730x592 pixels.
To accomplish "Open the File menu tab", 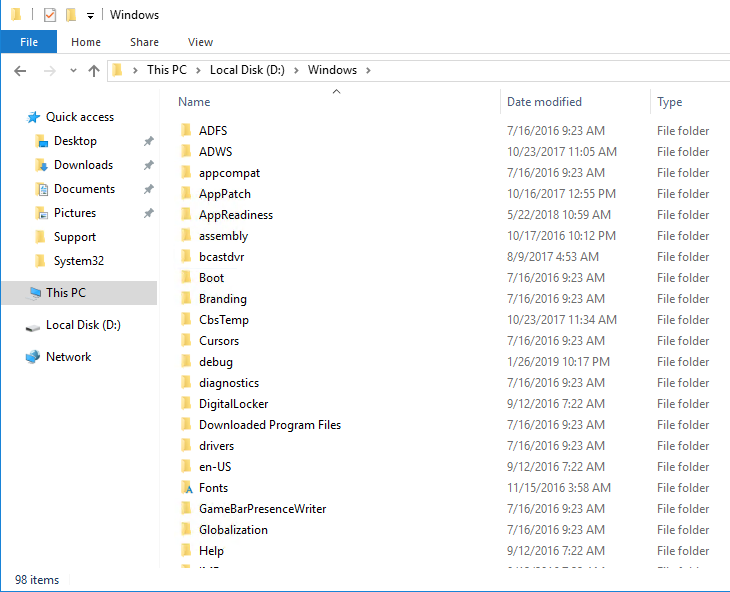I will [29, 42].
